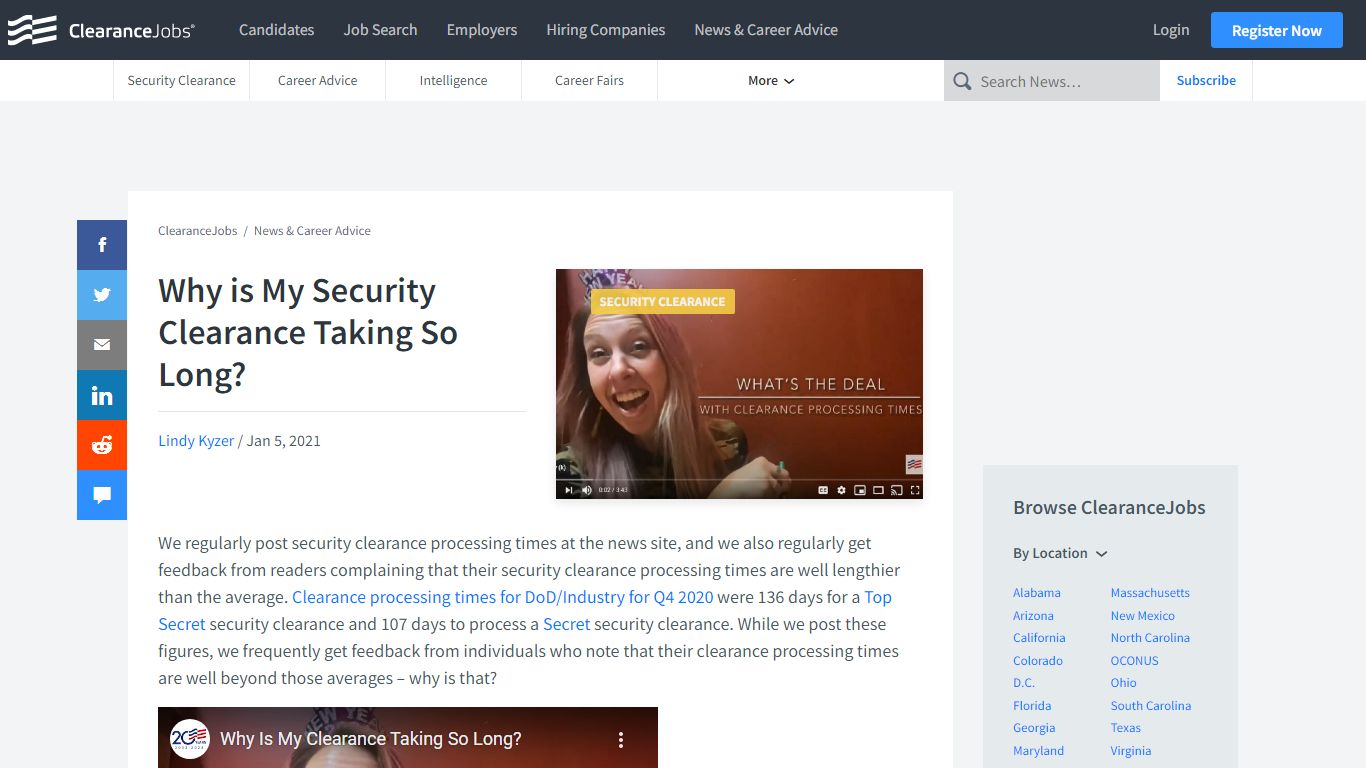The height and width of the screenshot is (768, 1366).
Task: Expand the By Location dropdown
Action: 1060,553
